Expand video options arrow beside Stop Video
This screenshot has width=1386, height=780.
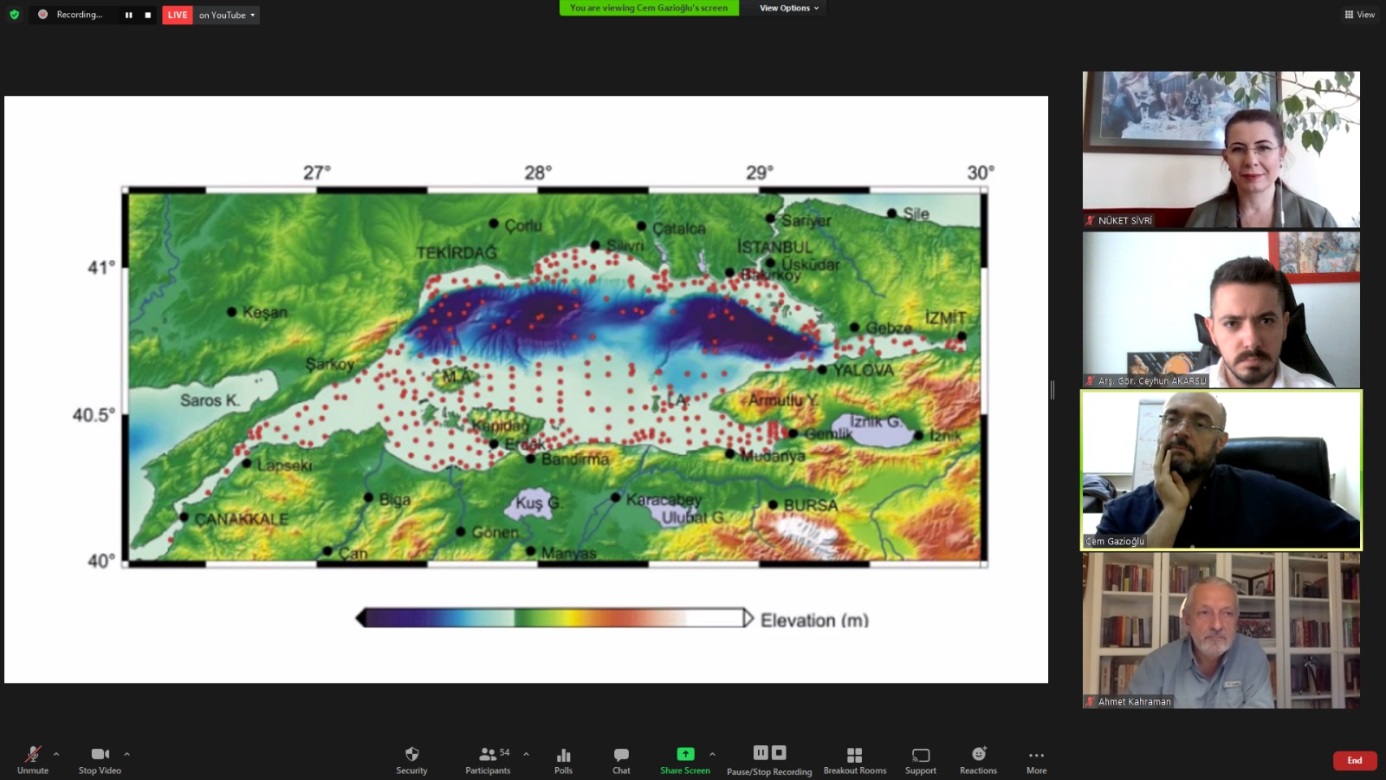[127, 754]
